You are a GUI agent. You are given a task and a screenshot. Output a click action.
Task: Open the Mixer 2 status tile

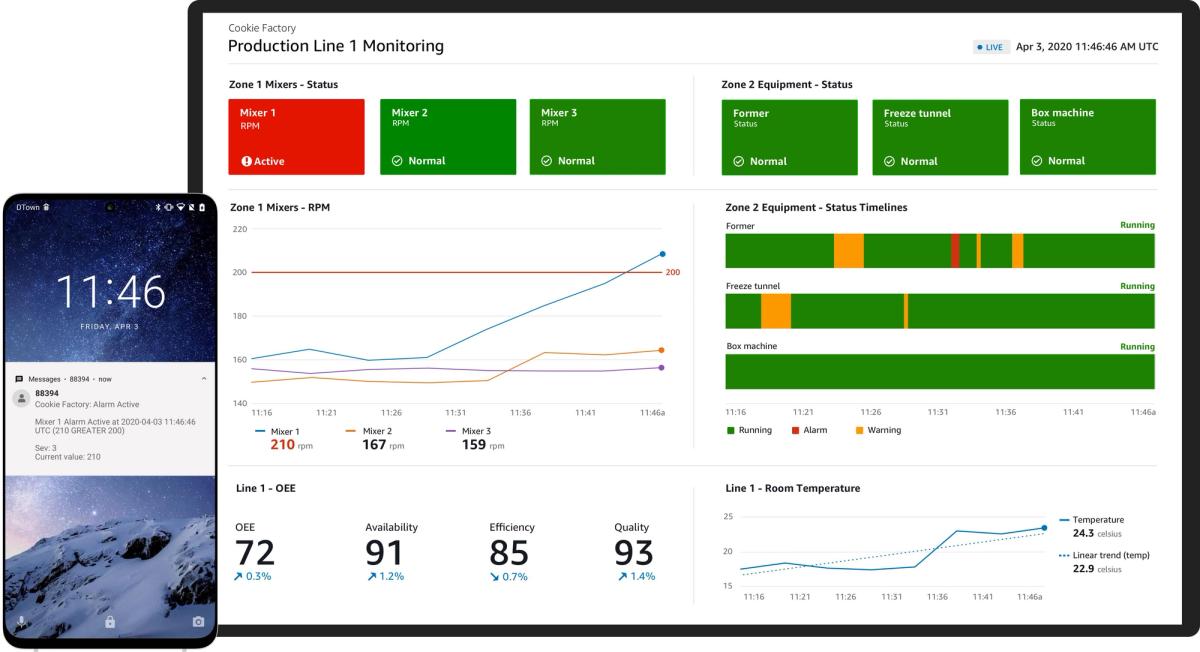click(448, 137)
